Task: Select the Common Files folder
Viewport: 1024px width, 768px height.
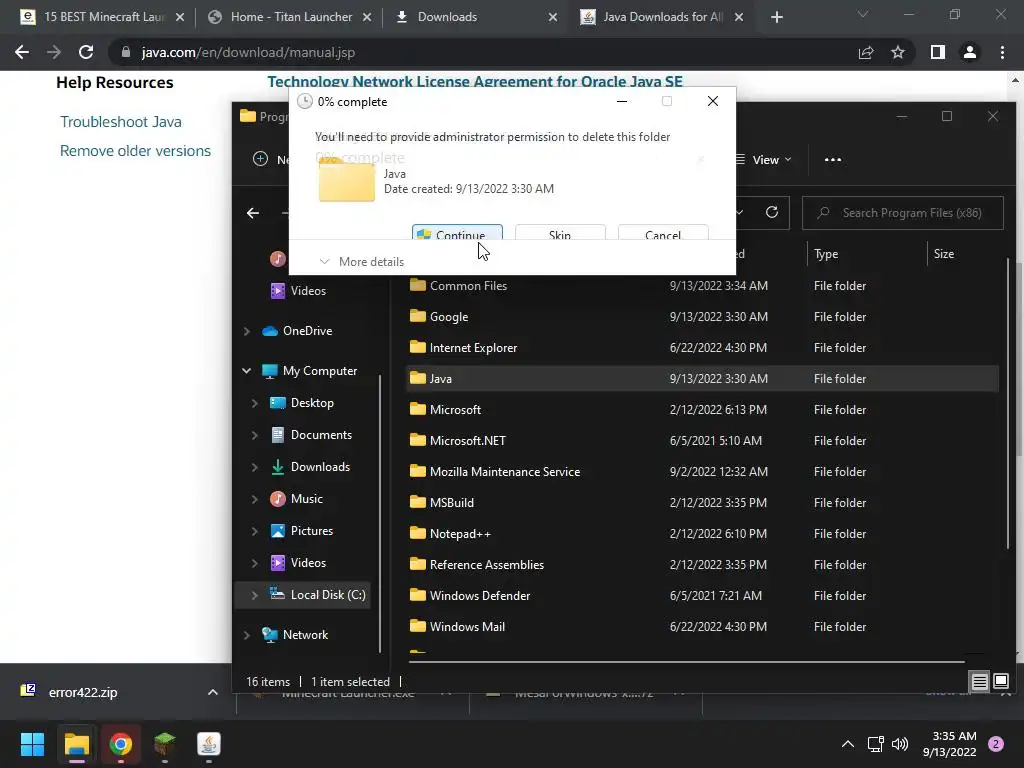Action: (x=702, y=285)
